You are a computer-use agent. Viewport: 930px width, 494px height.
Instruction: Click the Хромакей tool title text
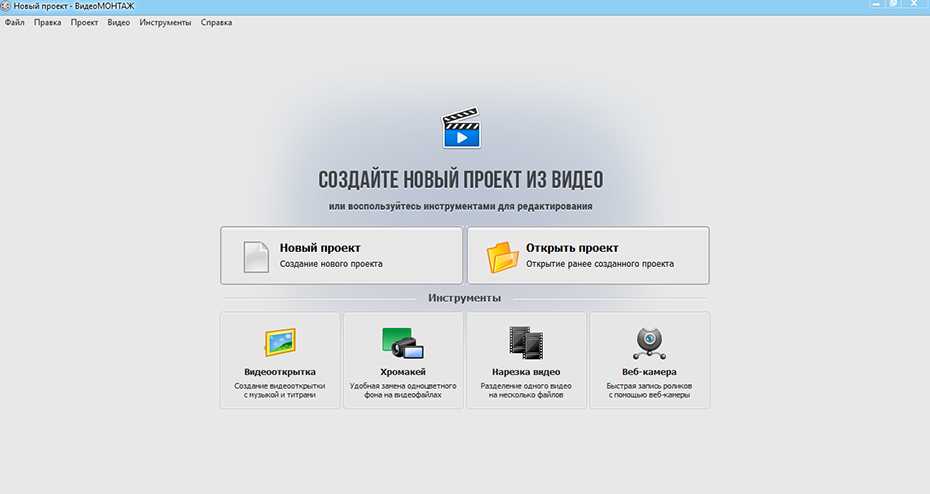403,372
